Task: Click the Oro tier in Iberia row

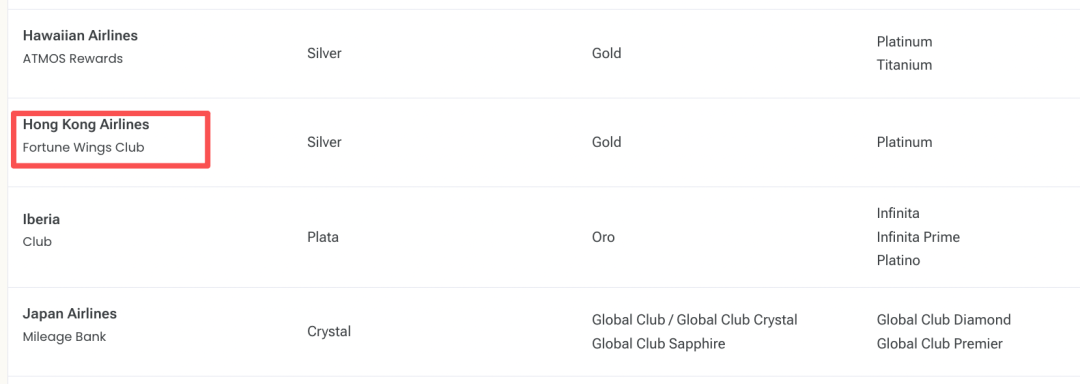Action: pos(603,237)
